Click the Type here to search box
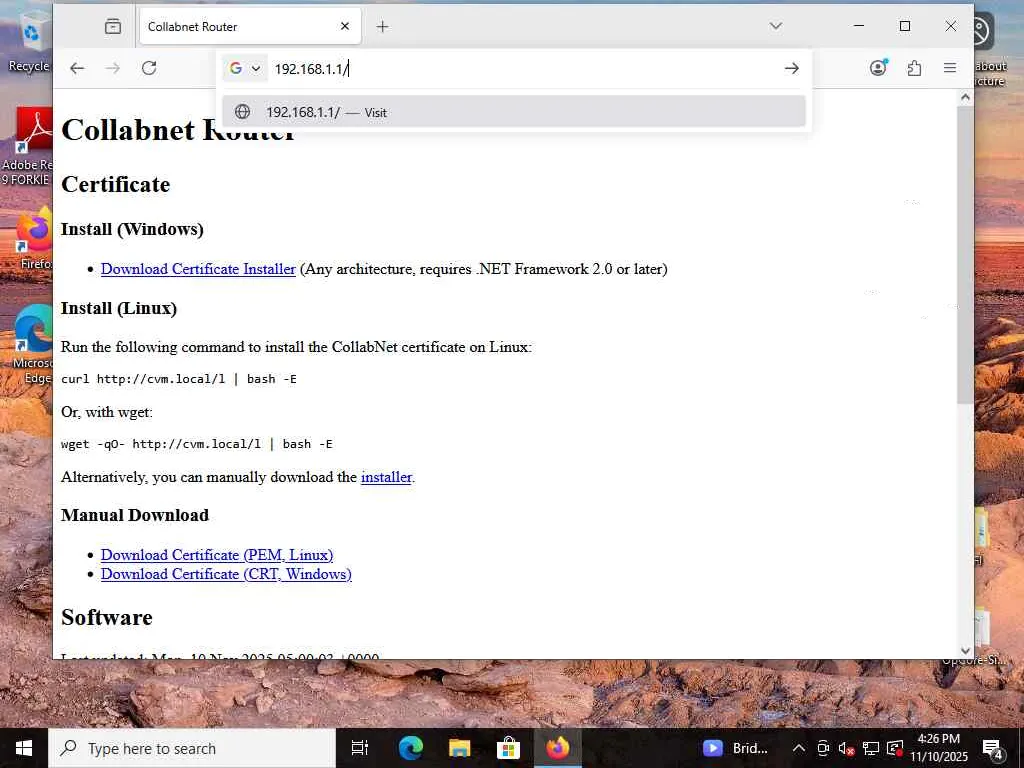 (192, 748)
